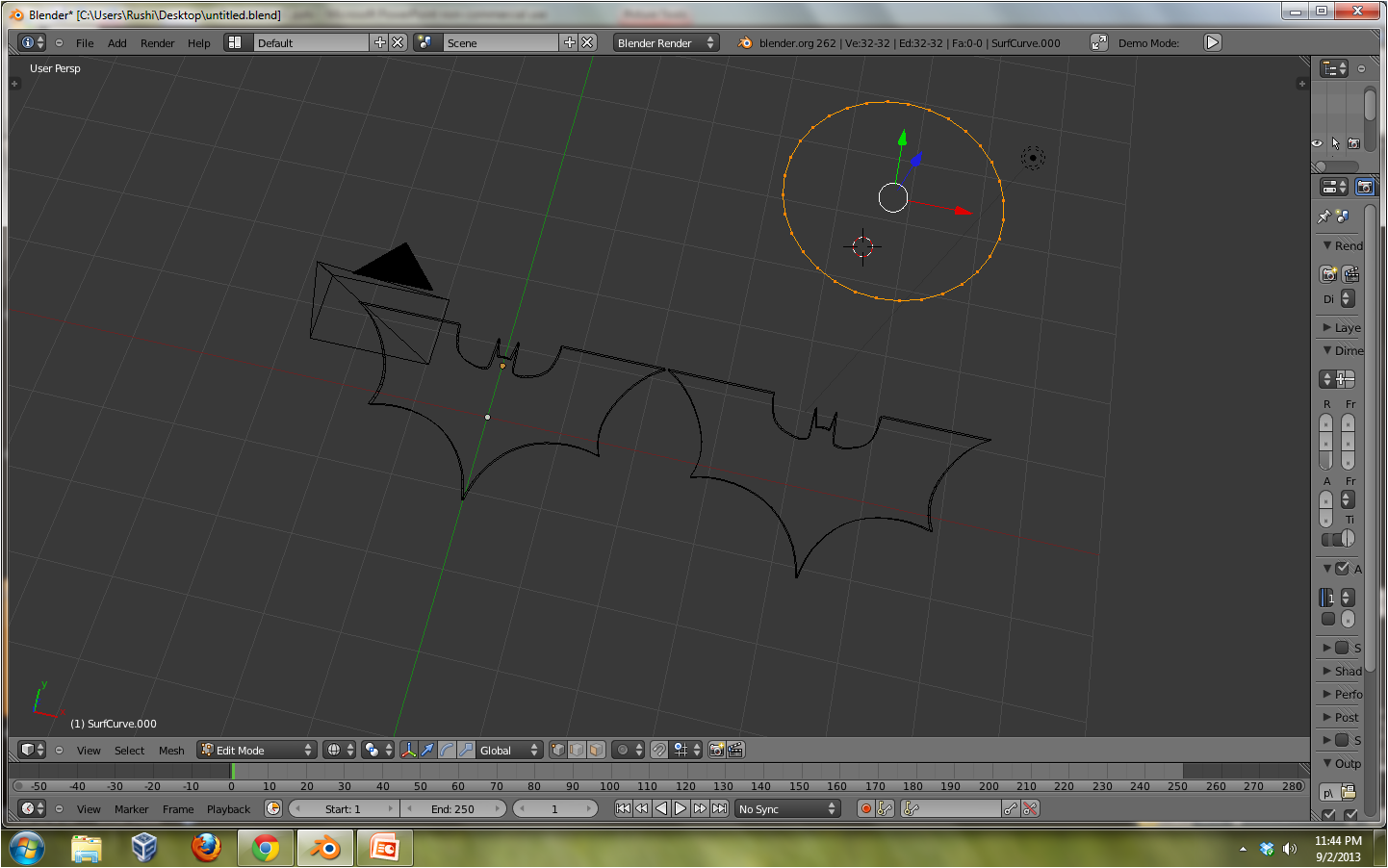Select the Render properties tab camera icon

(1365, 187)
